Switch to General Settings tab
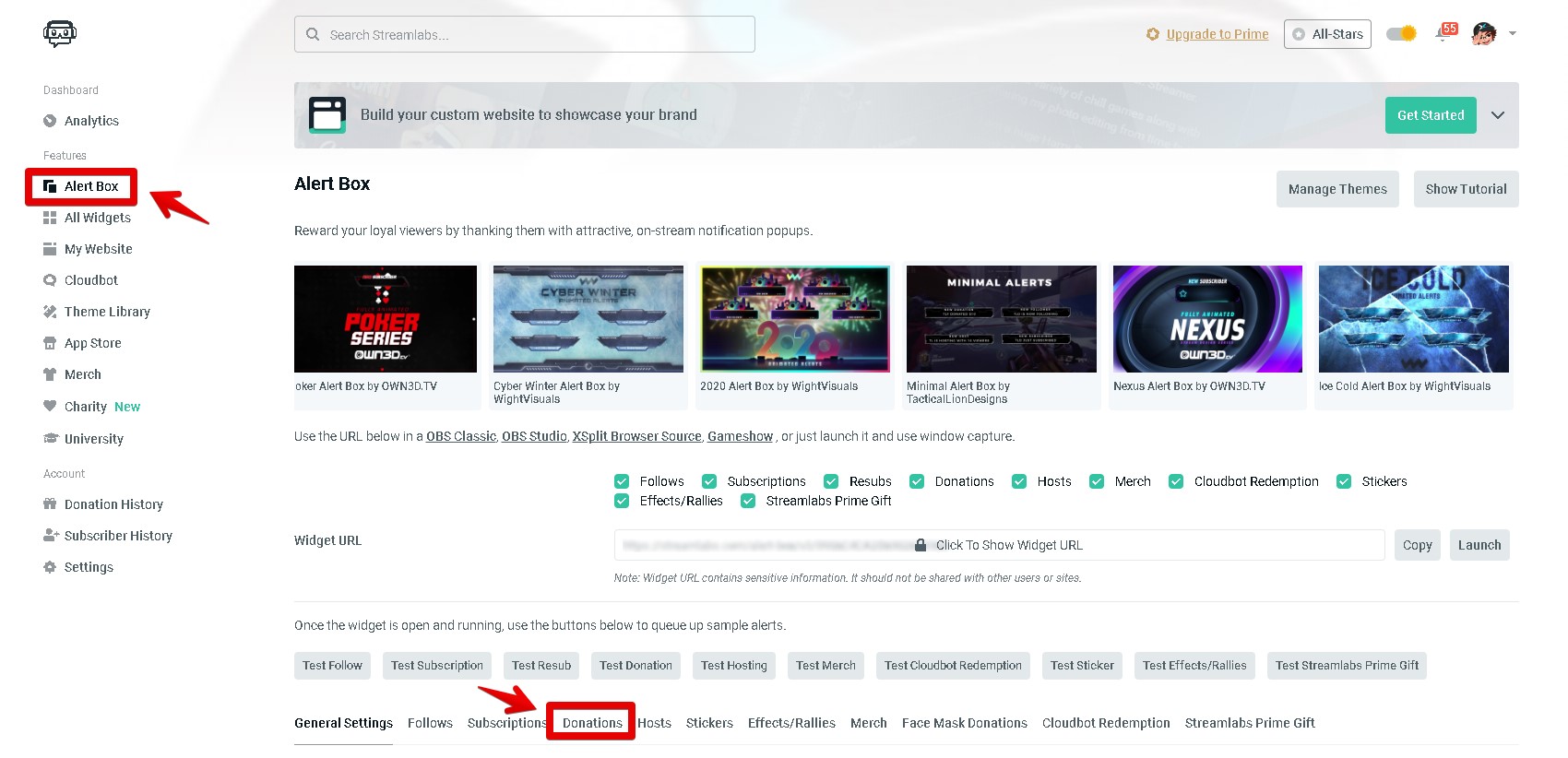 click(x=343, y=723)
